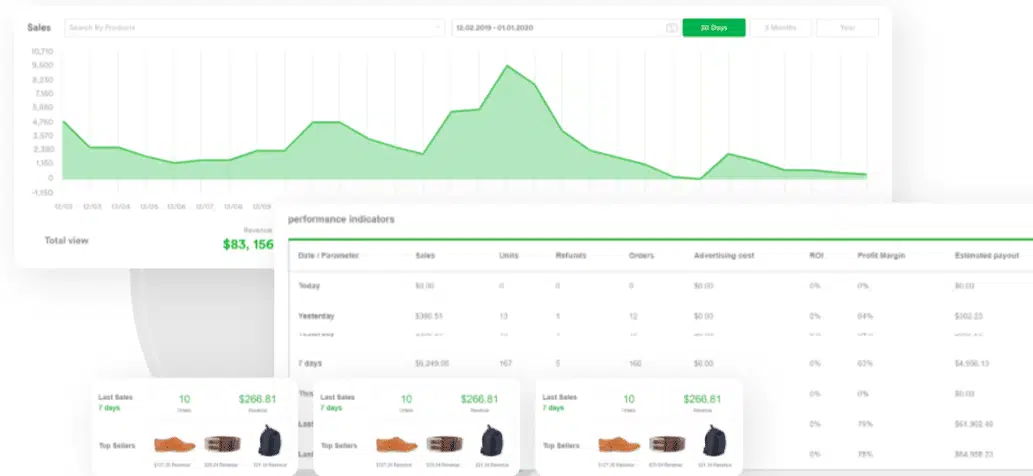The width and height of the screenshot is (1033, 476).
Task: Open backpack thumbnail in rightmost Last Sales card
Action: click(x=713, y=440)
